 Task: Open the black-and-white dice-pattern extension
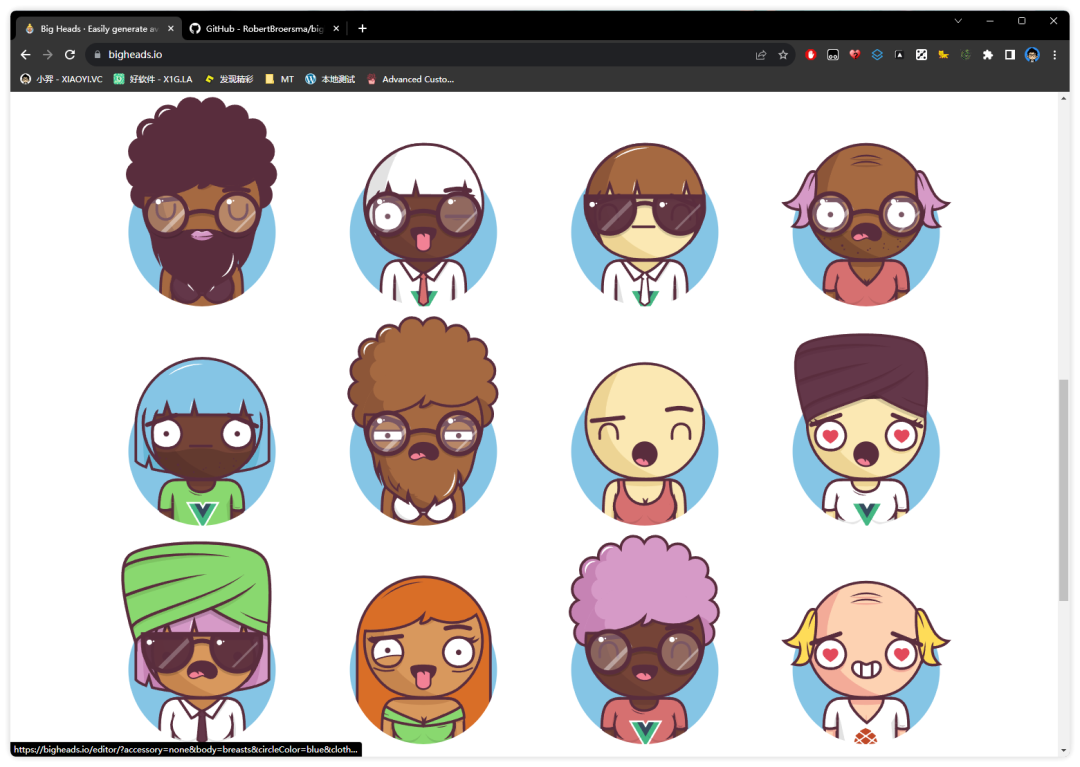pyautogui.click(x=921, y=55)
